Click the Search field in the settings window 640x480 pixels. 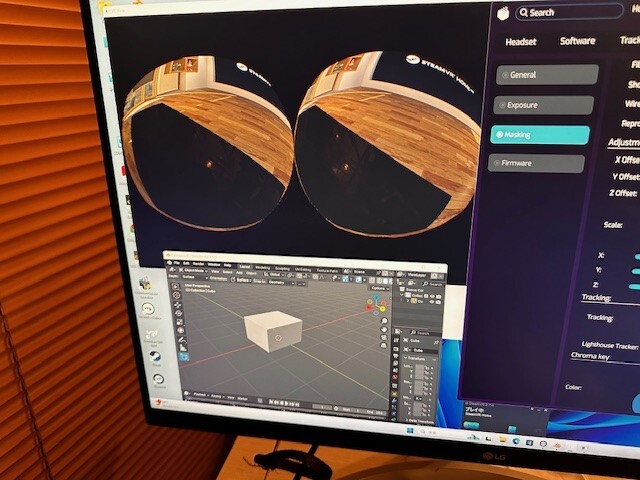coord(569,12)
